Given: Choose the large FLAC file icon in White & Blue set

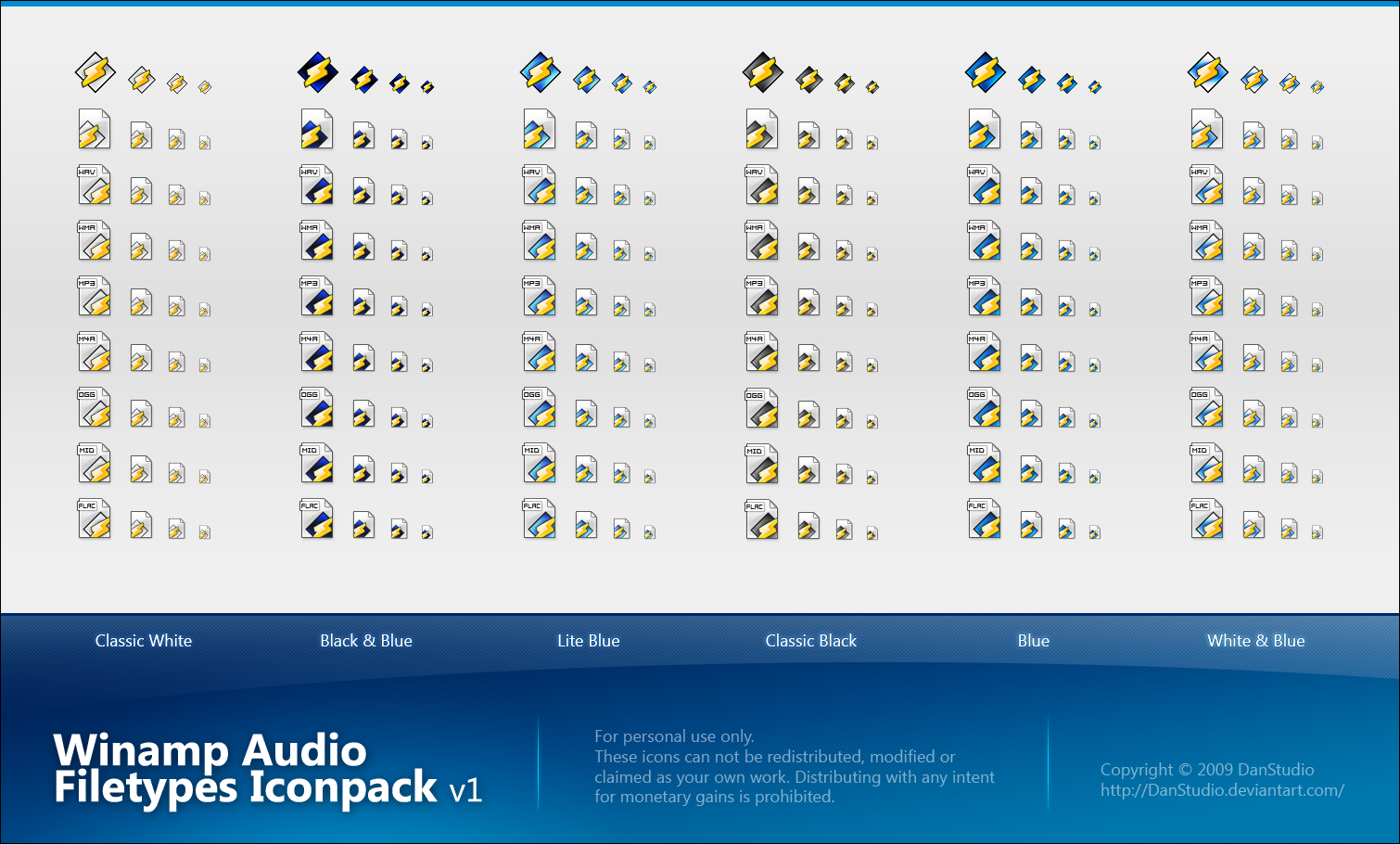Looking at the screenshot, I should 1207,518.
